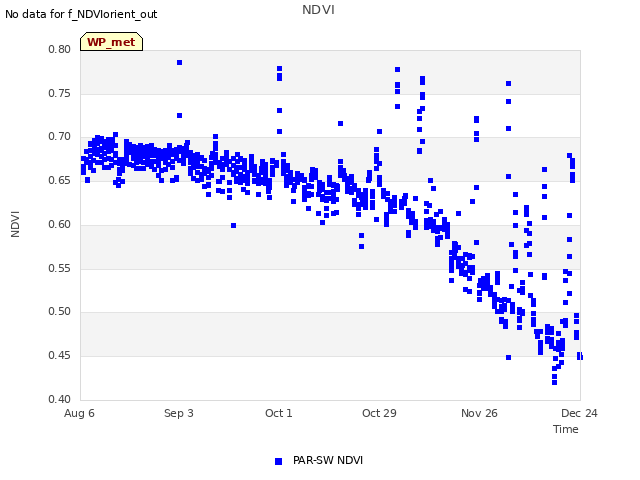
Task: Click the blue legend marker square
Action: (278, 461)
